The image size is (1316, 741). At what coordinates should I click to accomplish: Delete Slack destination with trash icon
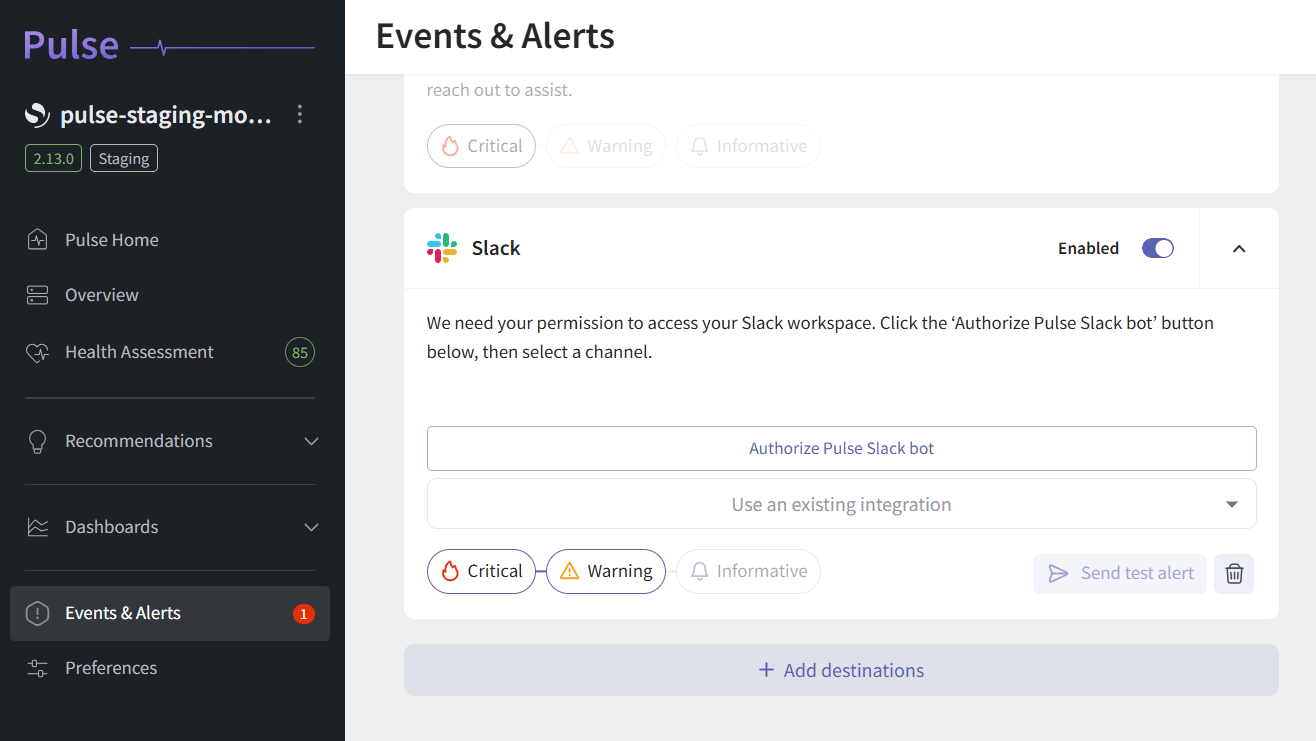[1234, 573]
